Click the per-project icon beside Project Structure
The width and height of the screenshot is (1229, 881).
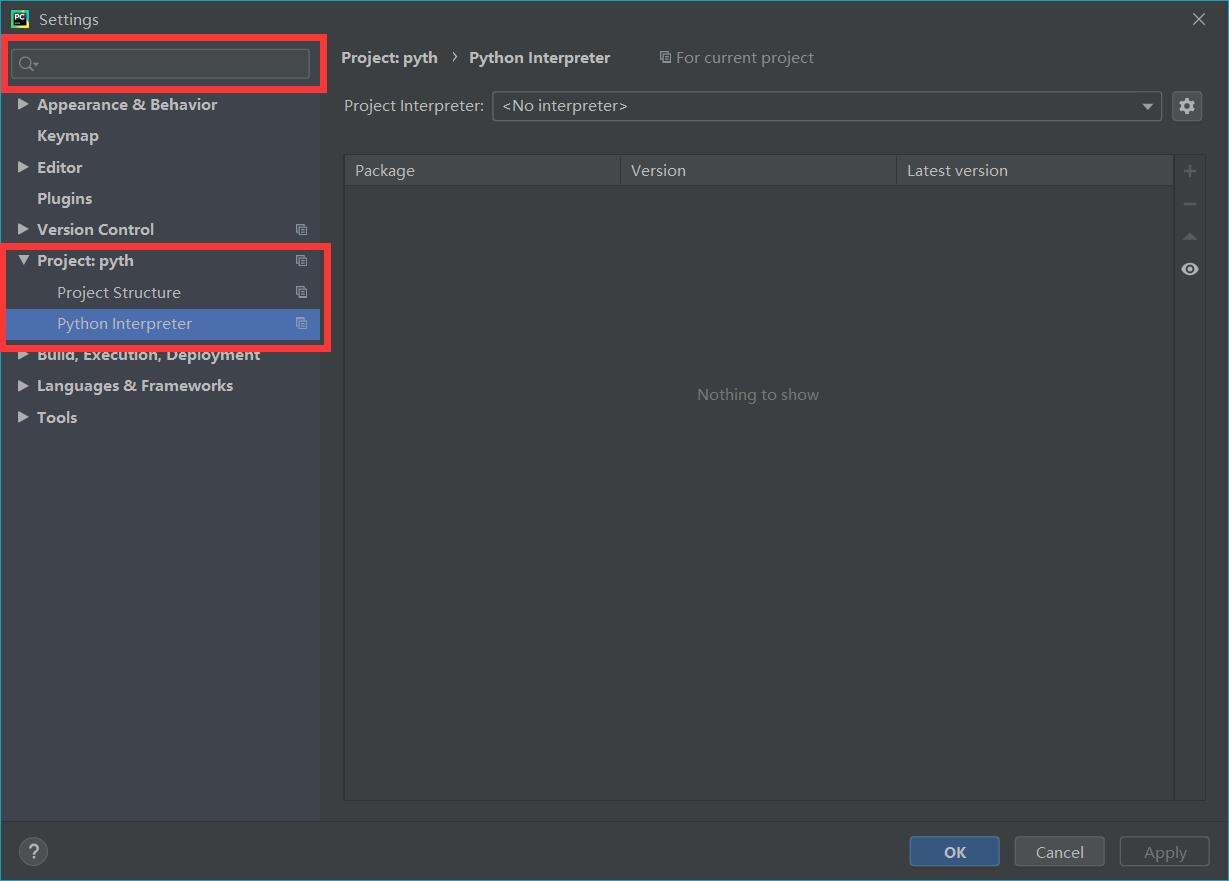point(301,292)
